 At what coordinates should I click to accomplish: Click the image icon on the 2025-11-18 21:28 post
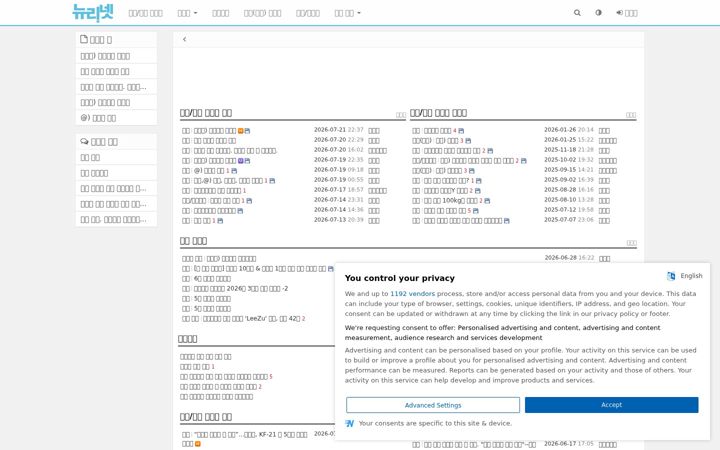pyautogui.click(x=490, y=151)
